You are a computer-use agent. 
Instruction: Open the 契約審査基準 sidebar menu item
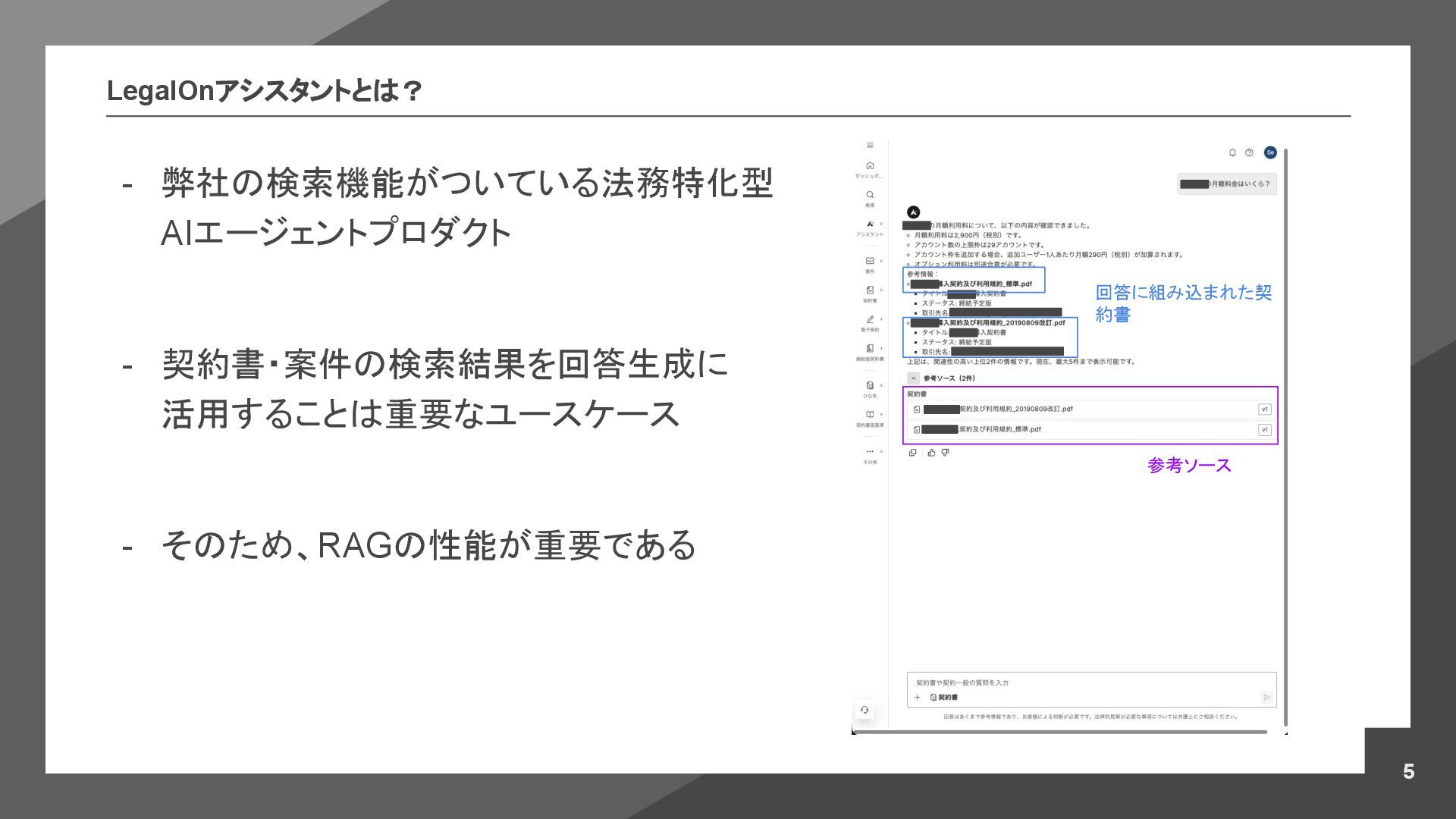point(870,416)
